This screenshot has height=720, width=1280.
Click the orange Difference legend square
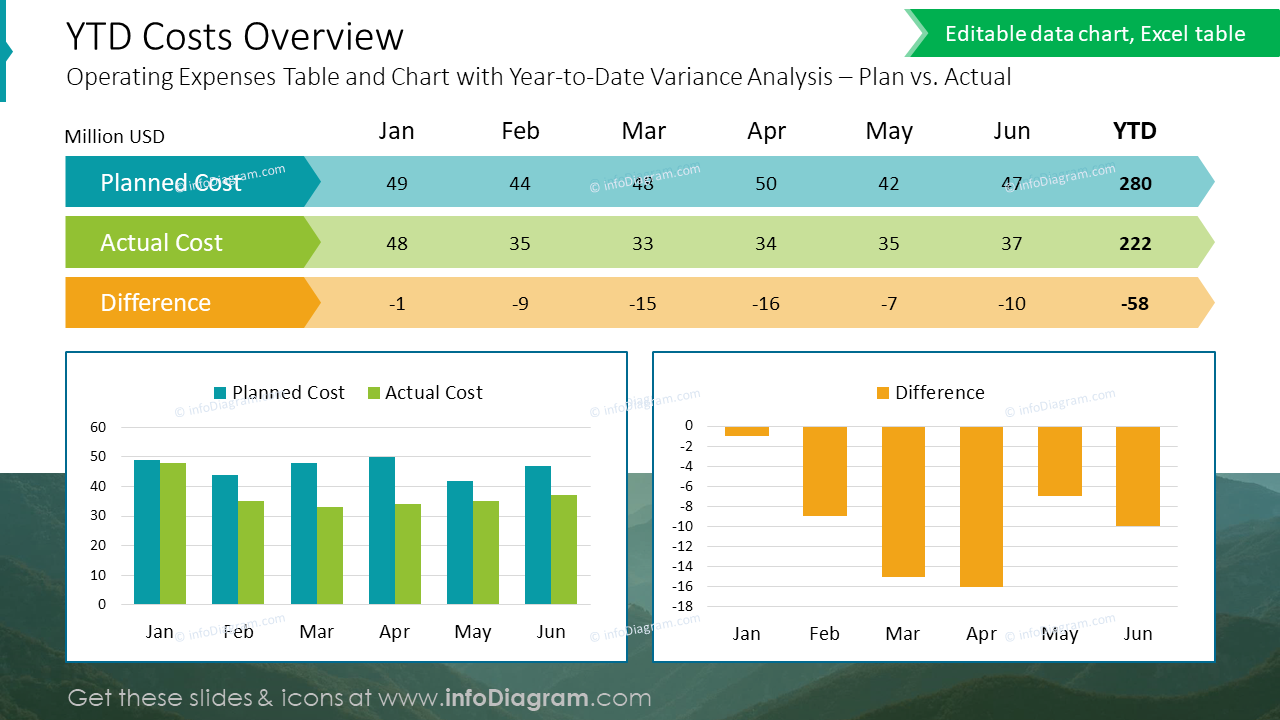click(x=883, y=392)
